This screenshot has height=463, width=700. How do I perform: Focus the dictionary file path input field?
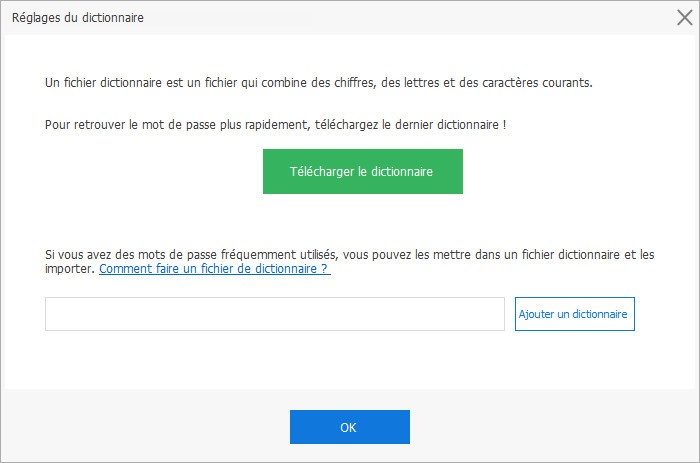(275, 314)
